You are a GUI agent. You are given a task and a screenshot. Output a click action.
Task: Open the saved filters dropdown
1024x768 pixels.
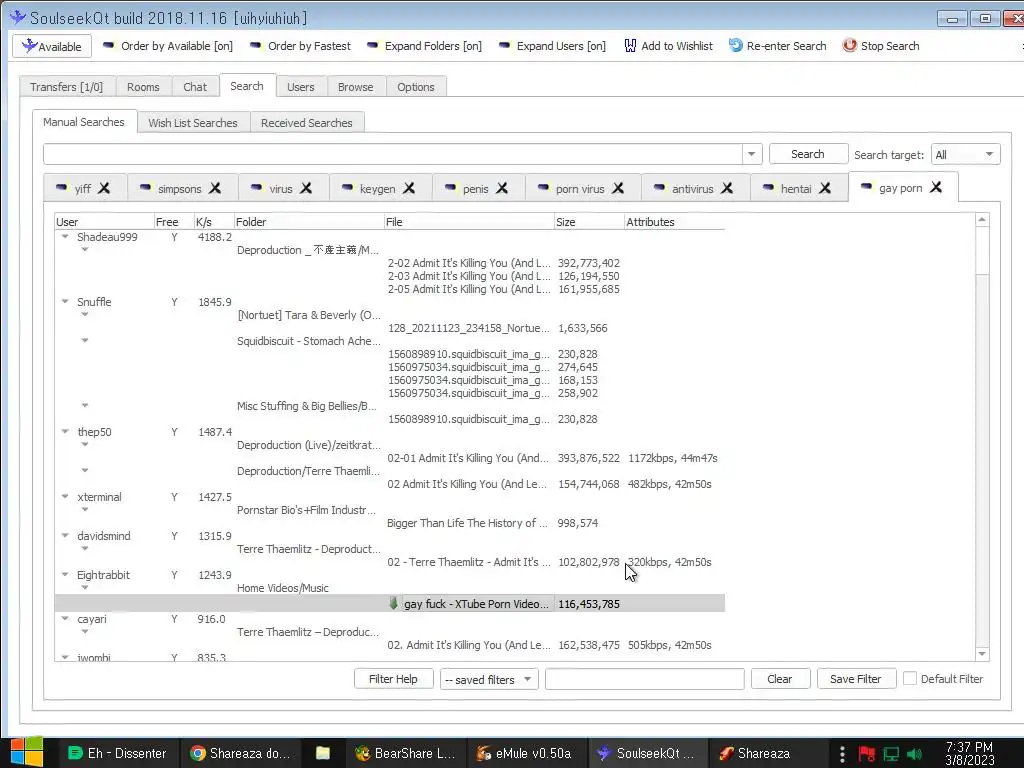[489, 679]
